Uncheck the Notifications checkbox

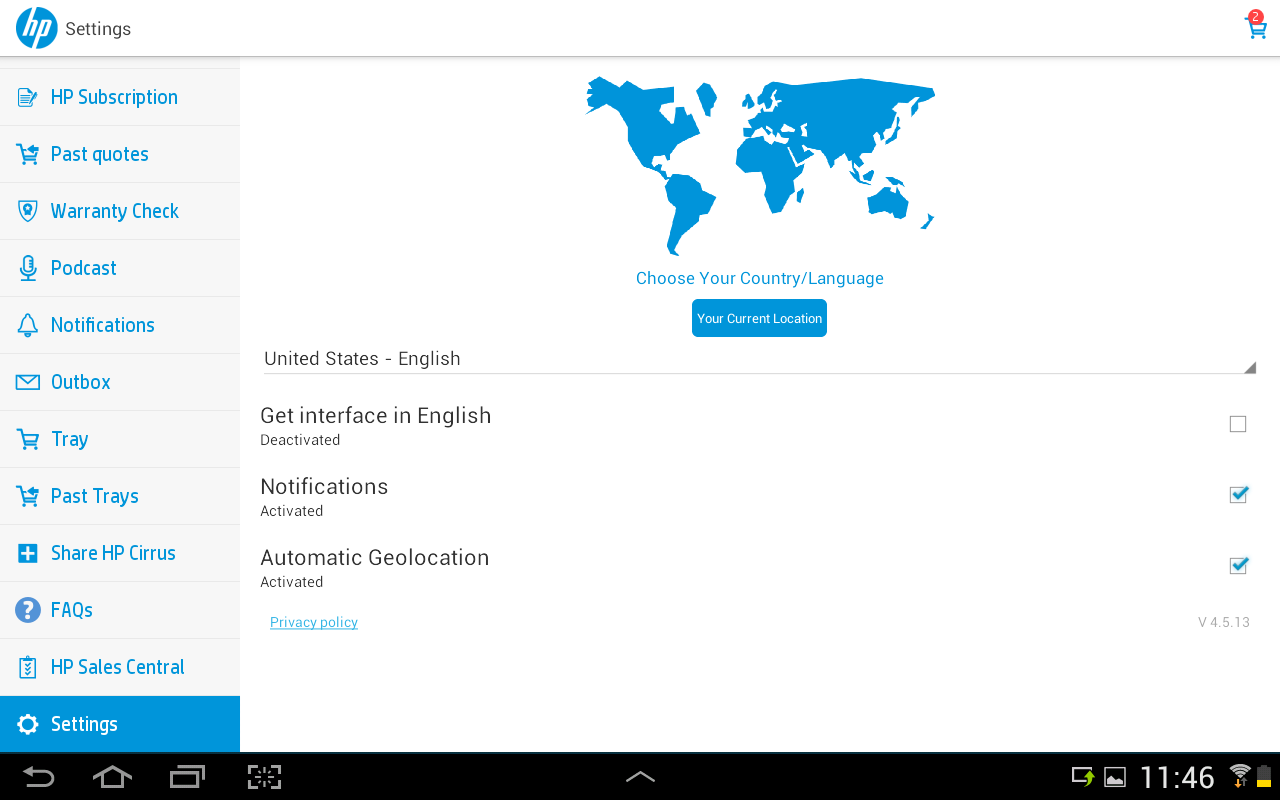click(x=1239, y=494)
